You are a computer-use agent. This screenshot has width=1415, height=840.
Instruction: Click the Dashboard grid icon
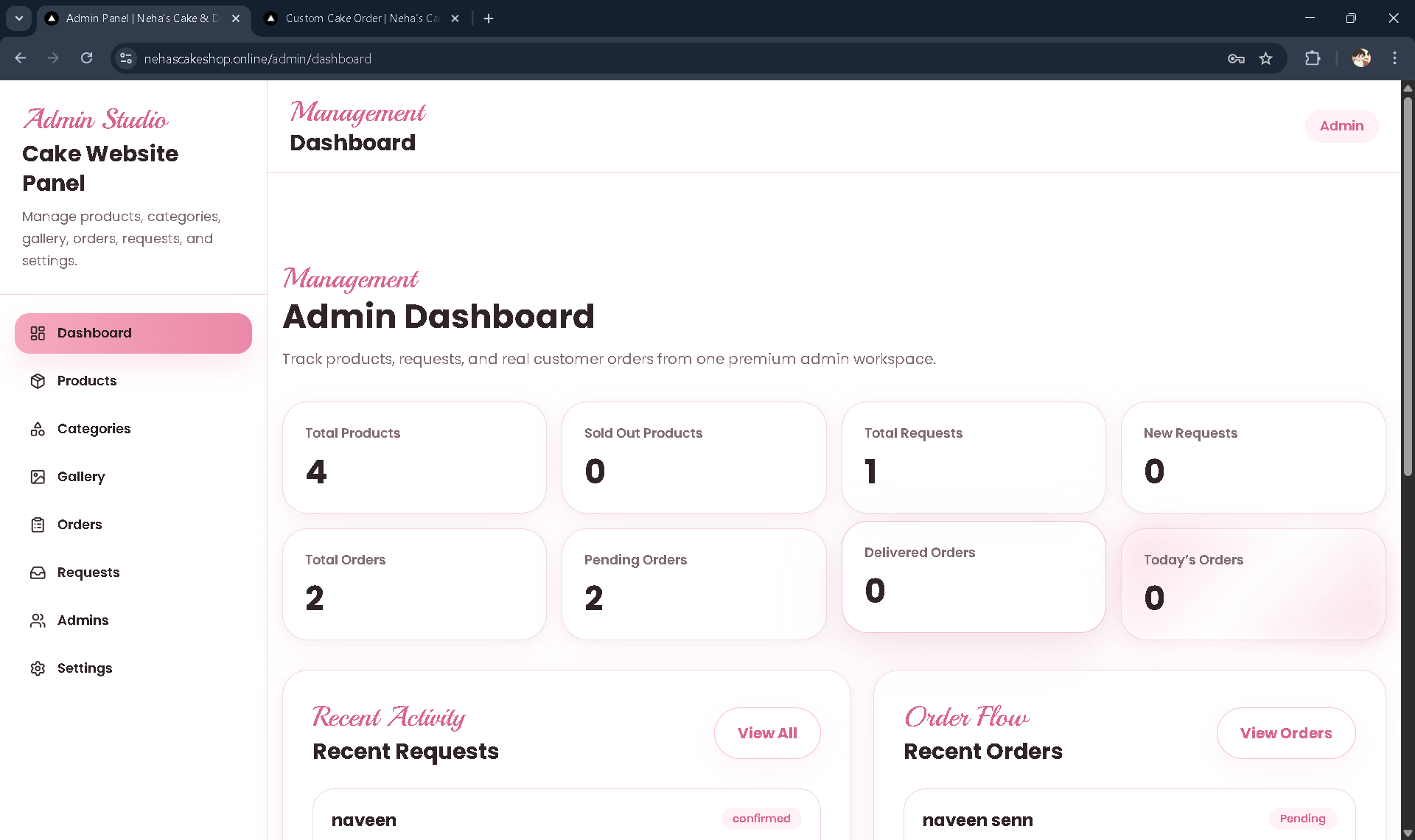point(38,333)
